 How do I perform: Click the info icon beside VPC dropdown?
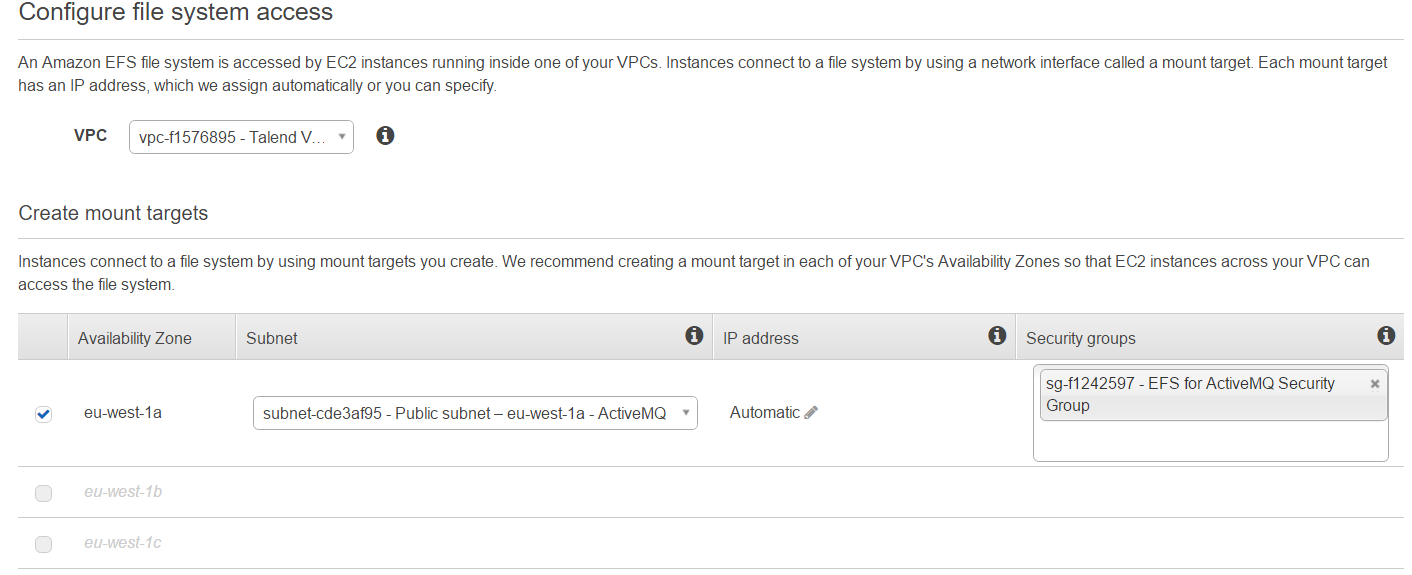click(385, 136)
